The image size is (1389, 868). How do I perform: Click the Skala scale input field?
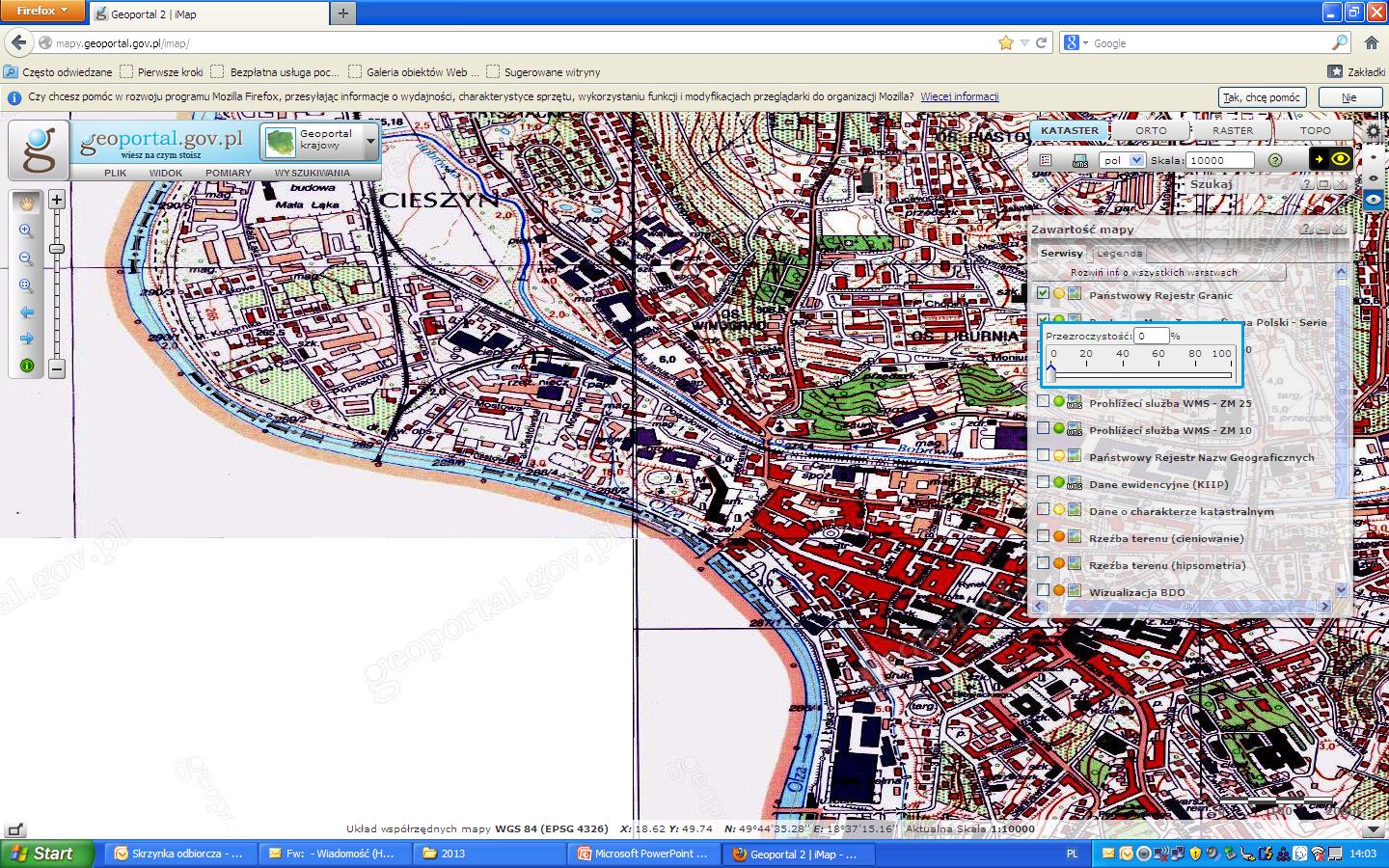pyautogui.click(x=1220, y=160)
